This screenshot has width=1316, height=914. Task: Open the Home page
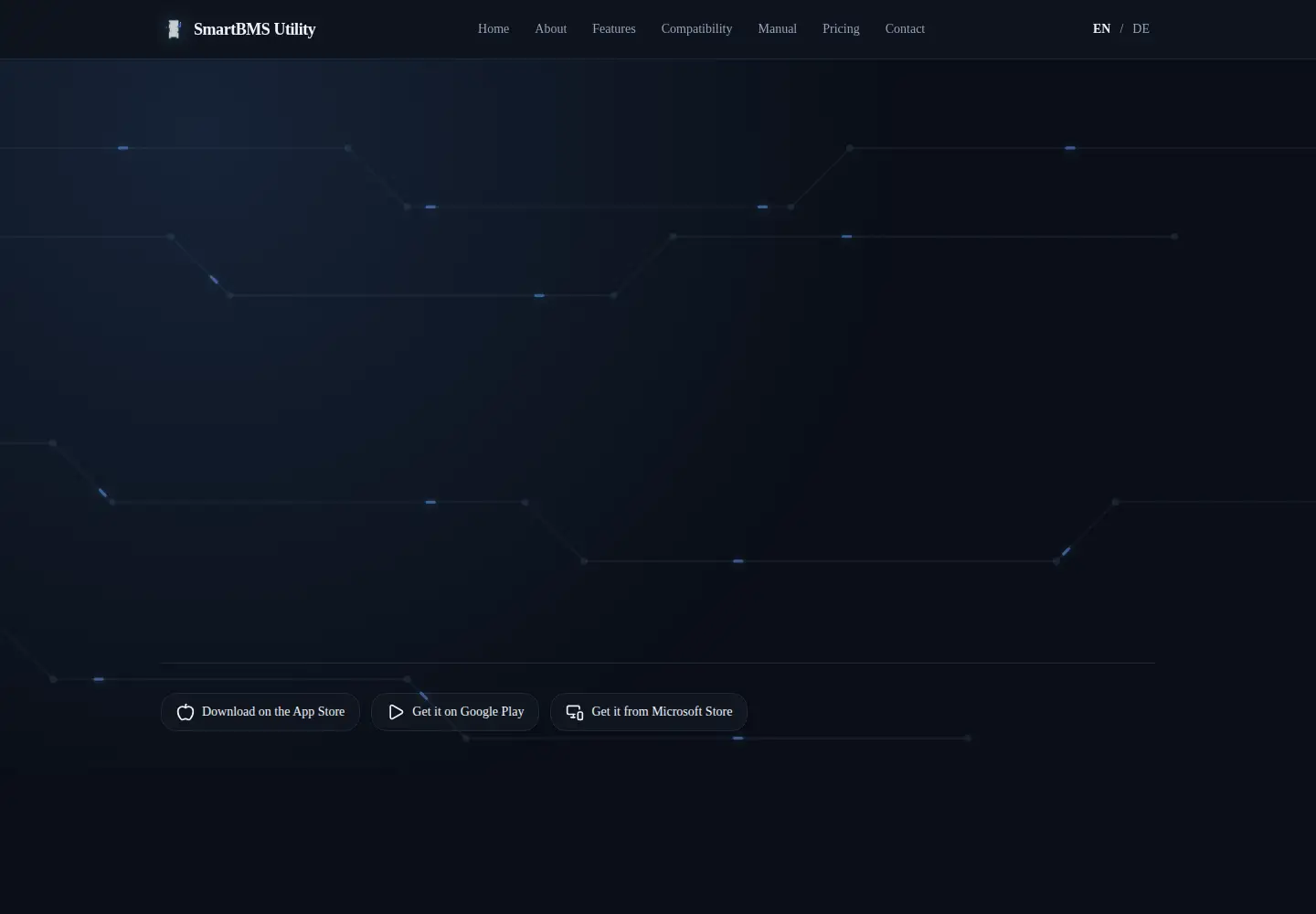(x=493, y=29)
